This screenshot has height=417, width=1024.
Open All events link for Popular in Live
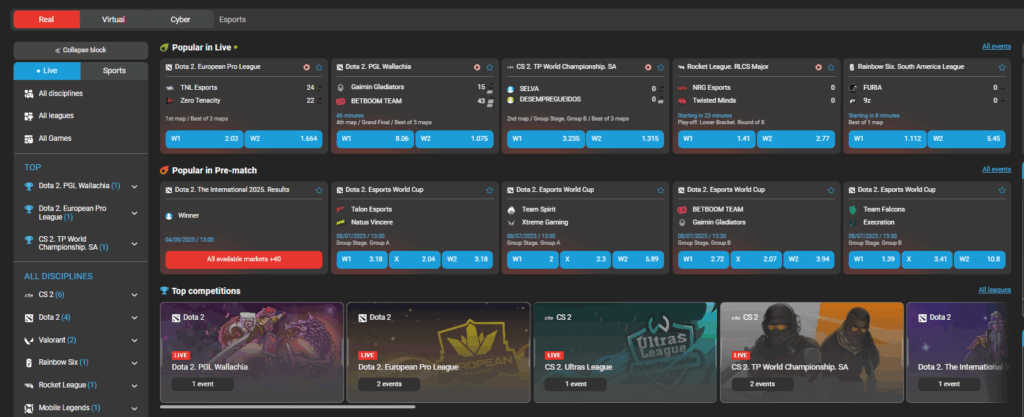point(996,46)
